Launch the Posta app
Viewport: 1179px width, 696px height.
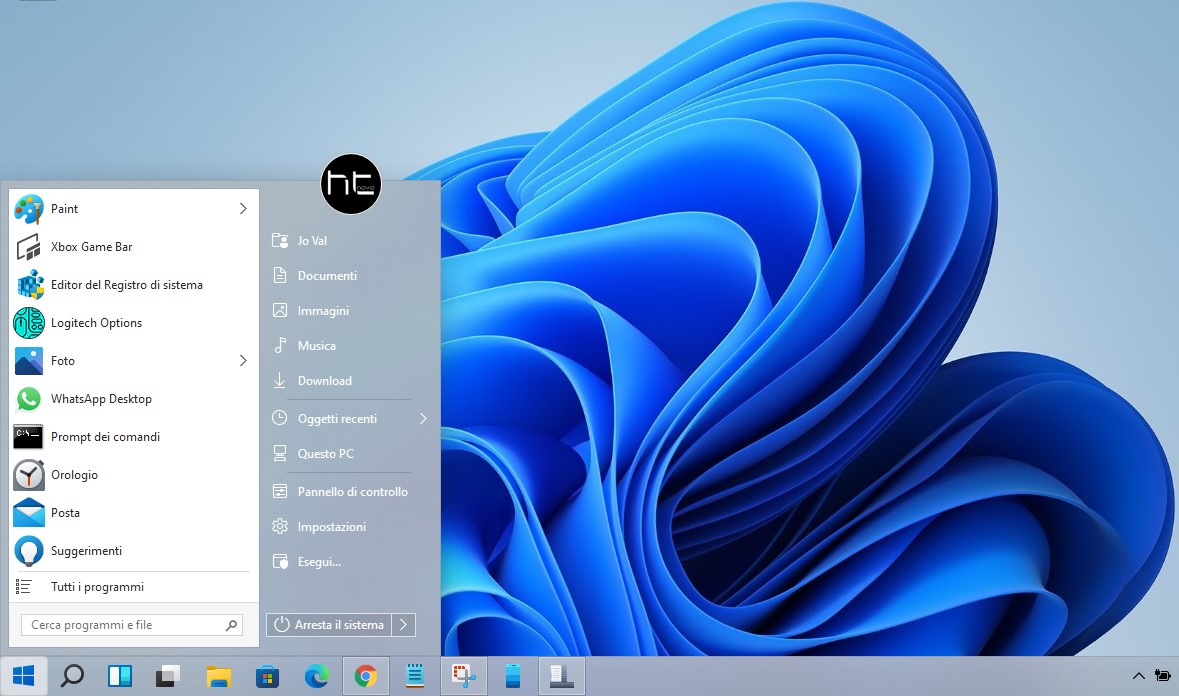[65, 513]
